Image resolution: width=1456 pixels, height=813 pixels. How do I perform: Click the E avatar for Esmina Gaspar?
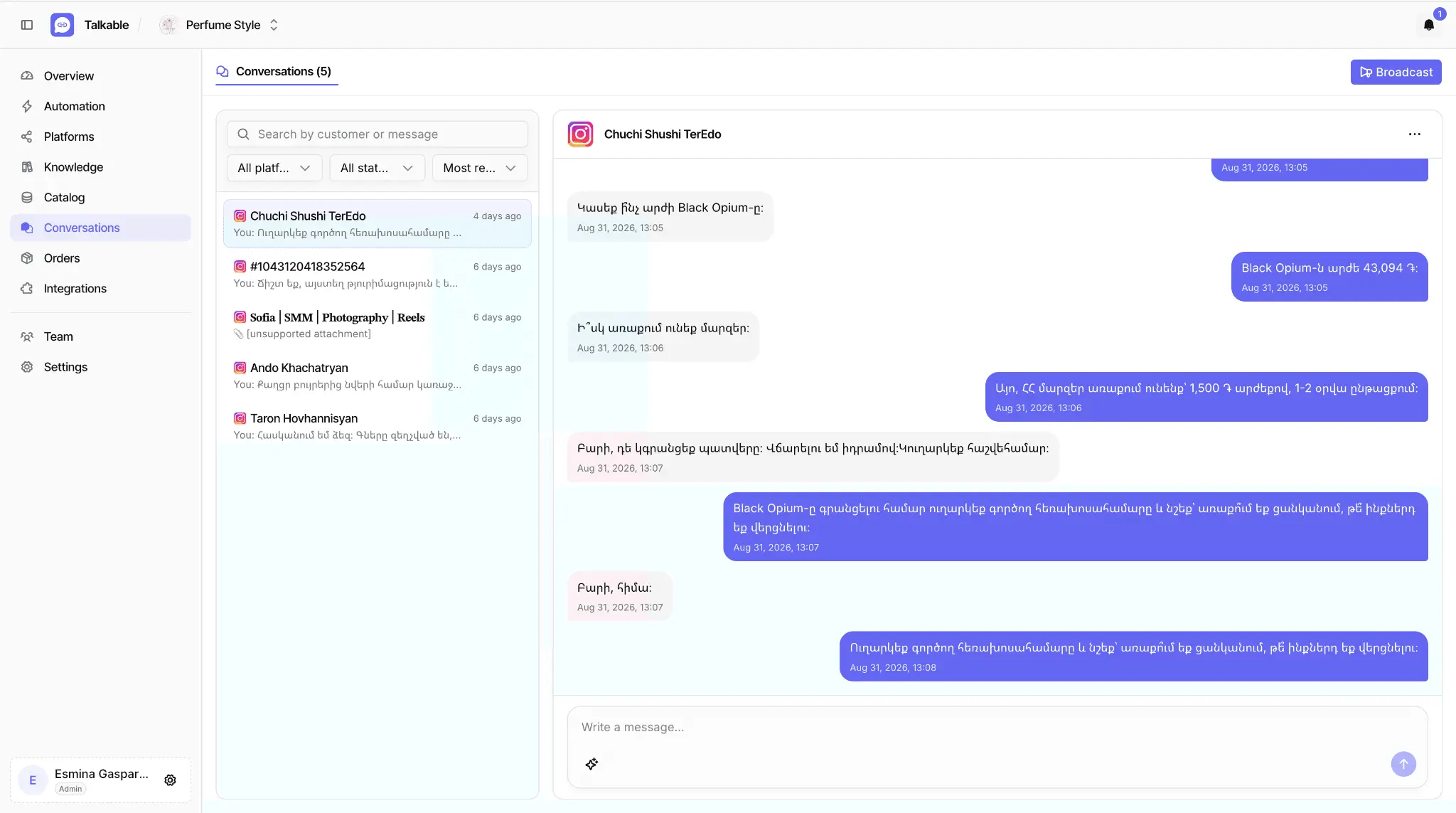pyautogui.click(x=33, y=780)
